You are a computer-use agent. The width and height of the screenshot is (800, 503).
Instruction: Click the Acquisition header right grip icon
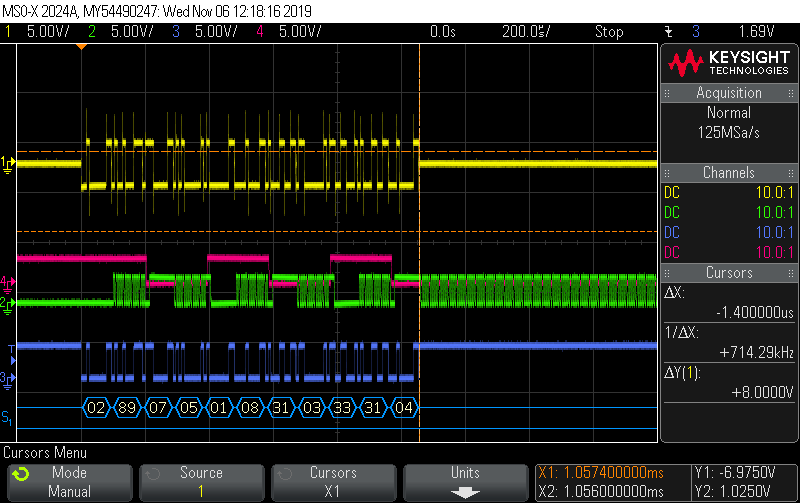tap(790, 93)
